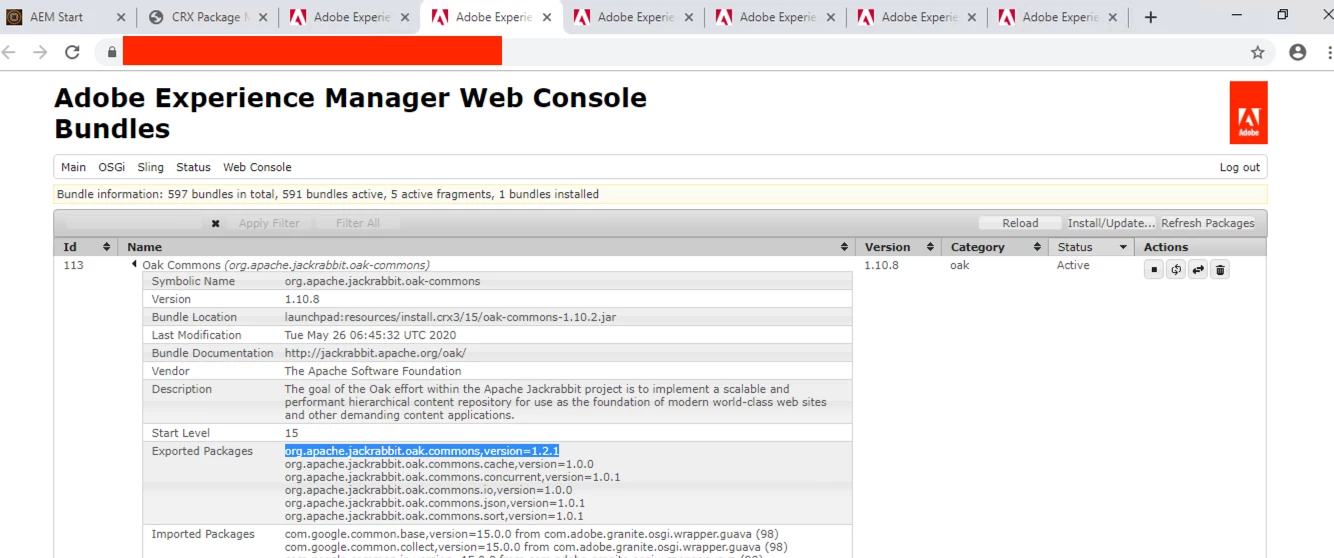This screenshot has height=558, width=1334.
Task: Click the oak.commons.sort version=1.0.1 package
Action: coord(434,516)
